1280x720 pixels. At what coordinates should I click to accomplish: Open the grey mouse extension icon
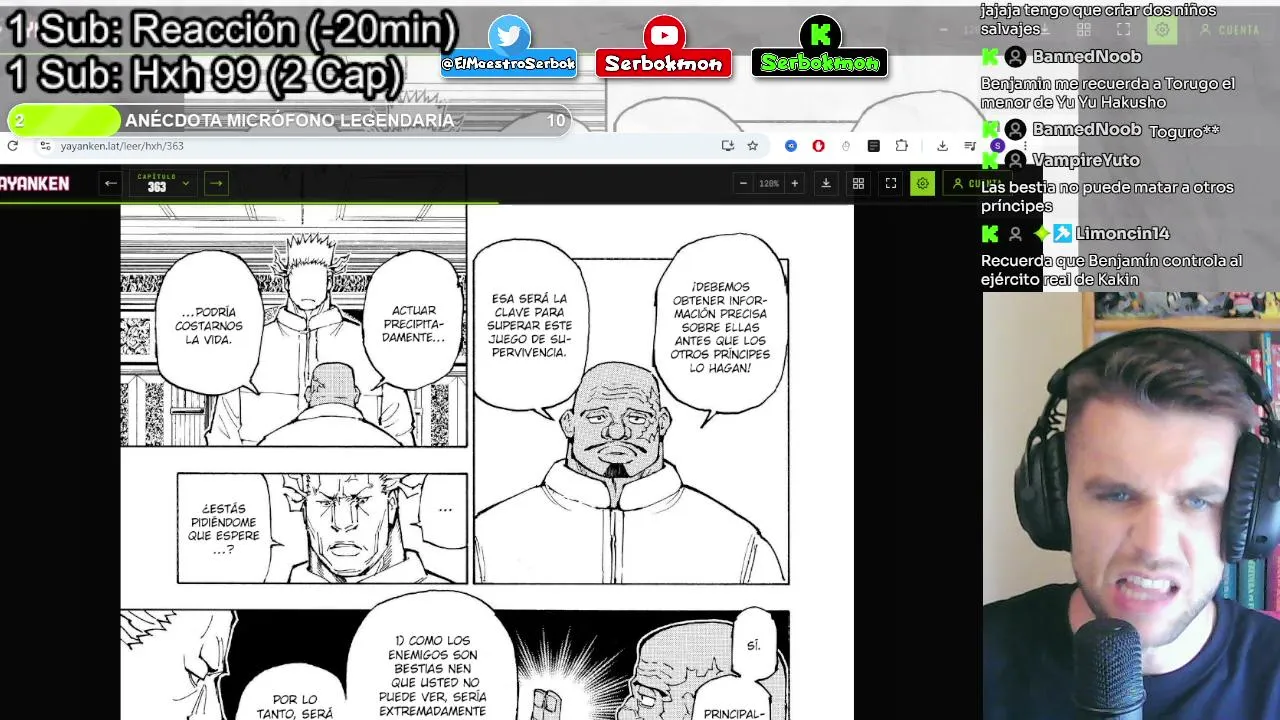846,146
